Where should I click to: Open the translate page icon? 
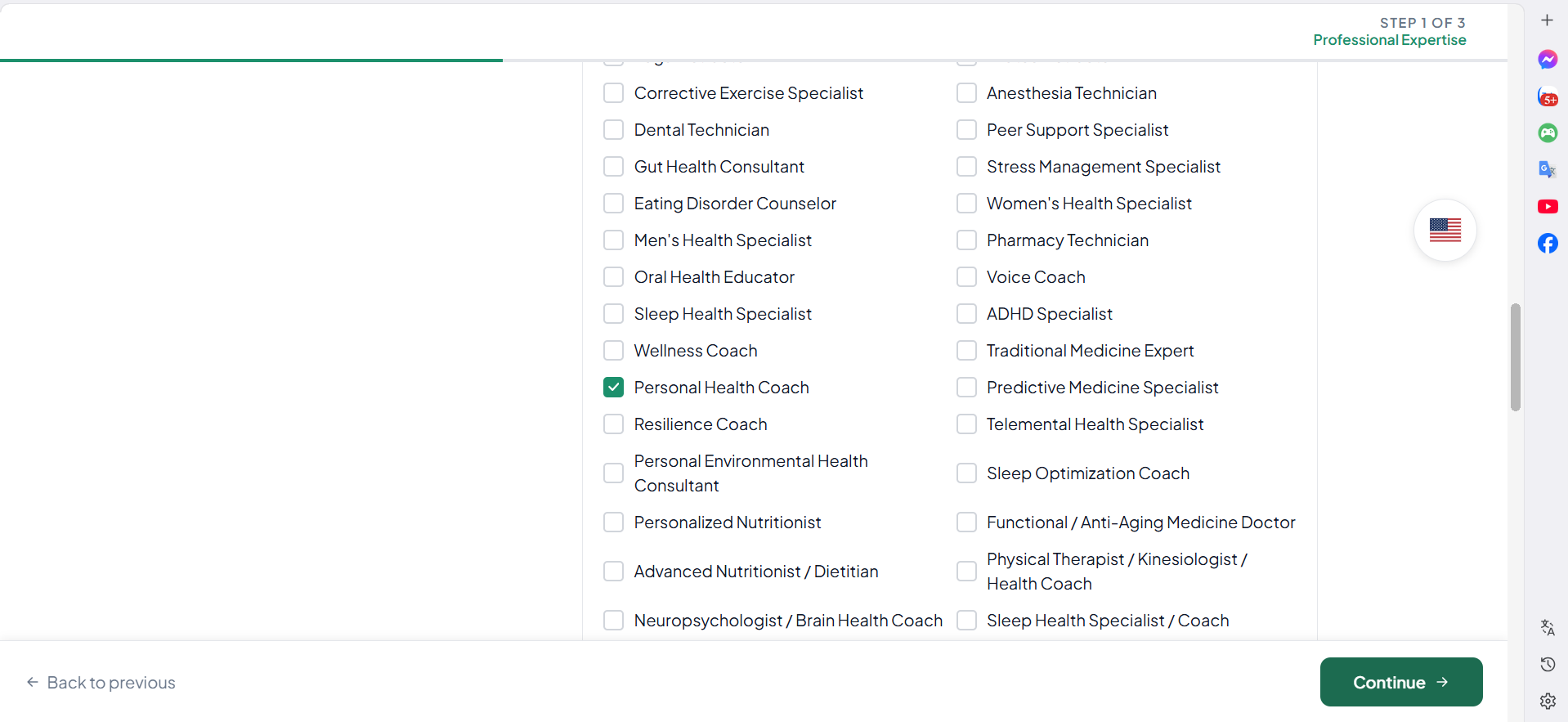[1548, 627]
